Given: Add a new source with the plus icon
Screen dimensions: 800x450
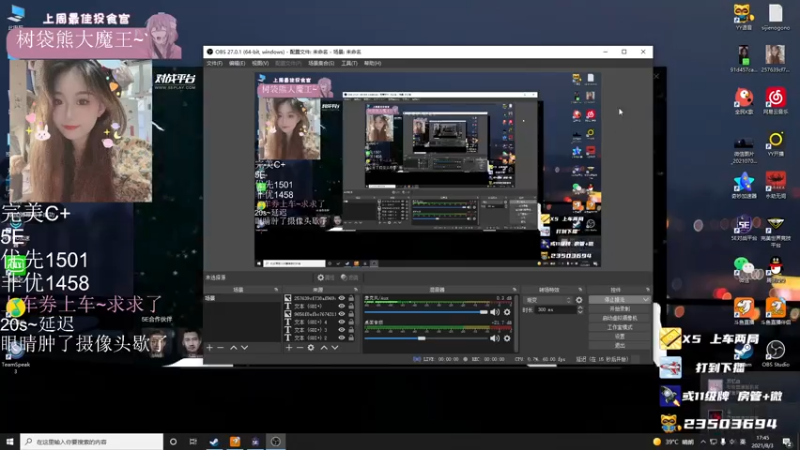Looking at the screenshot, I should point(289,347).
